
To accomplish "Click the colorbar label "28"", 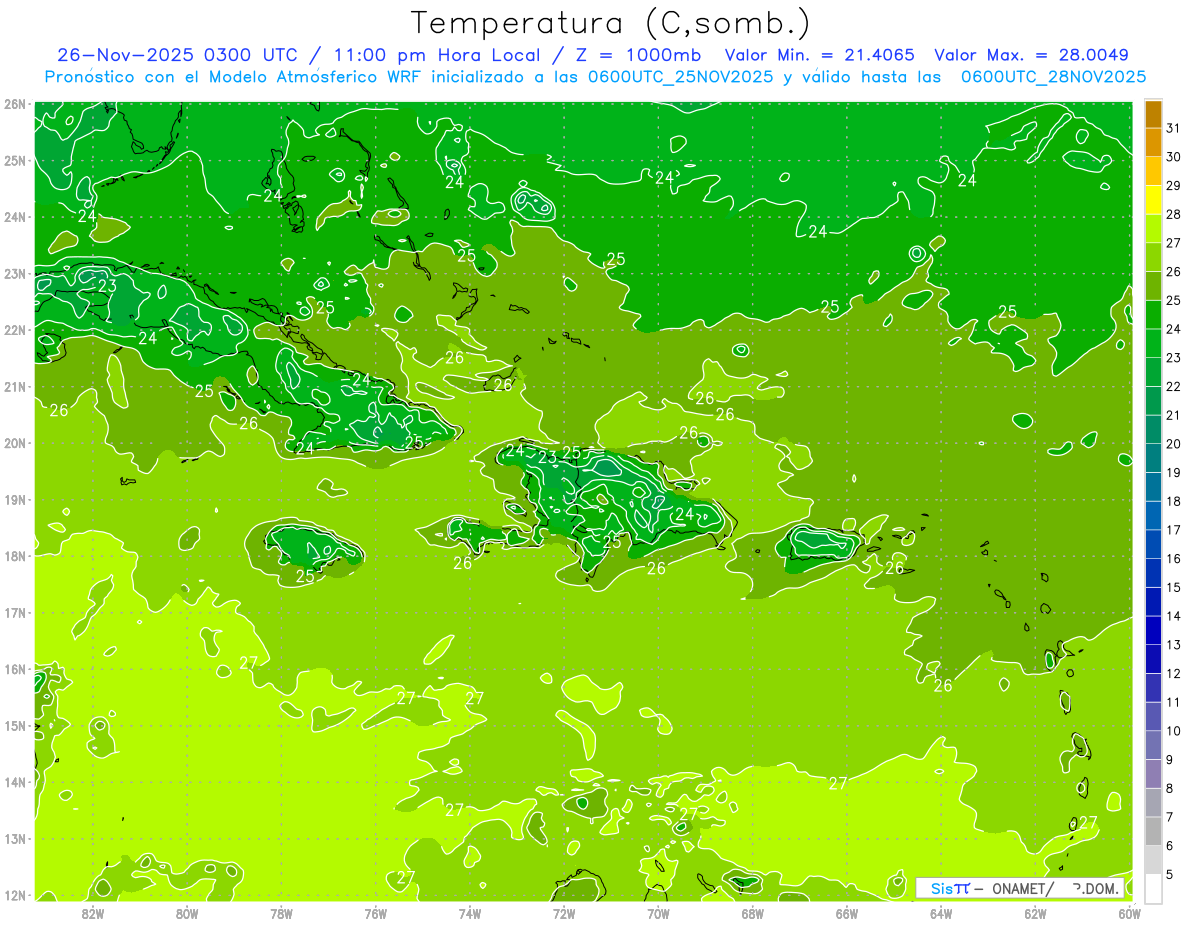I will (1174, 214).
